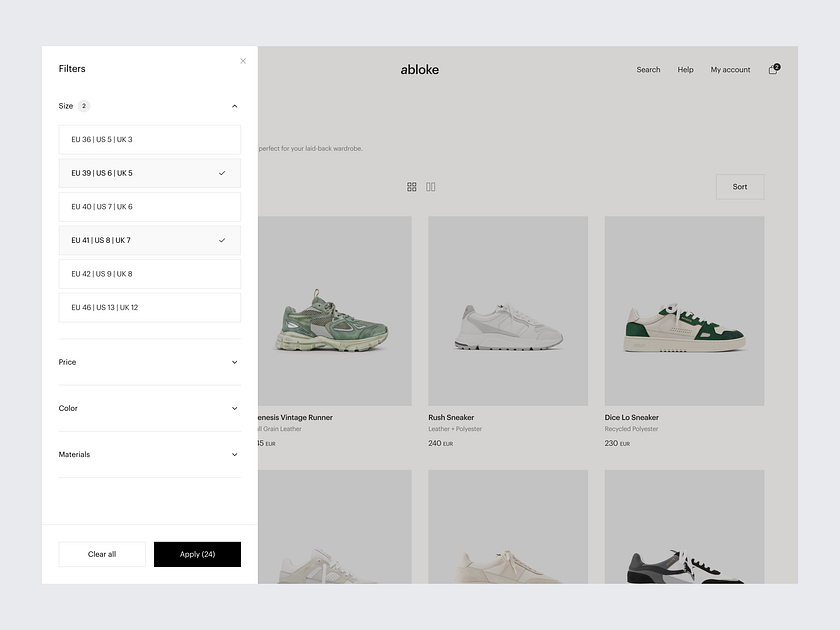This screenshot has width=840, height=630.
Task: Open the Sort options
Action: point(739,186)
